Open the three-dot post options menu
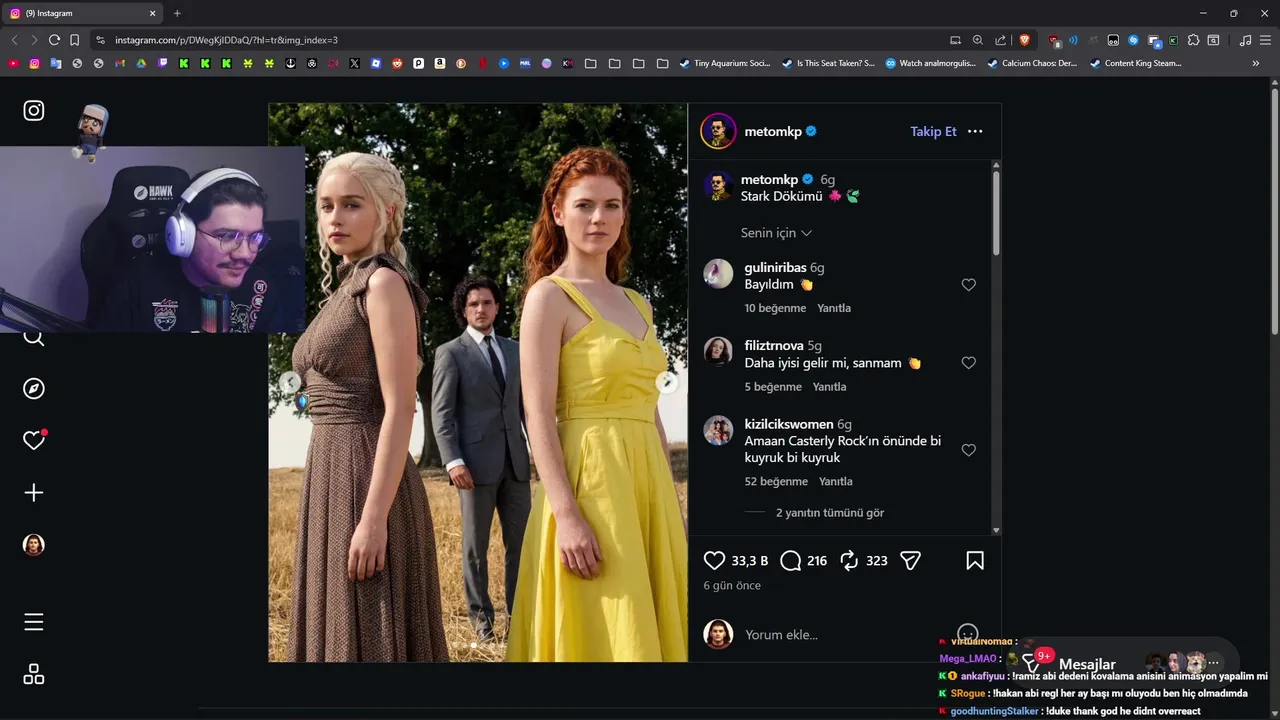Image resolution: width=1280 pixels, height=720 pixels. click(x=975, y=131)
